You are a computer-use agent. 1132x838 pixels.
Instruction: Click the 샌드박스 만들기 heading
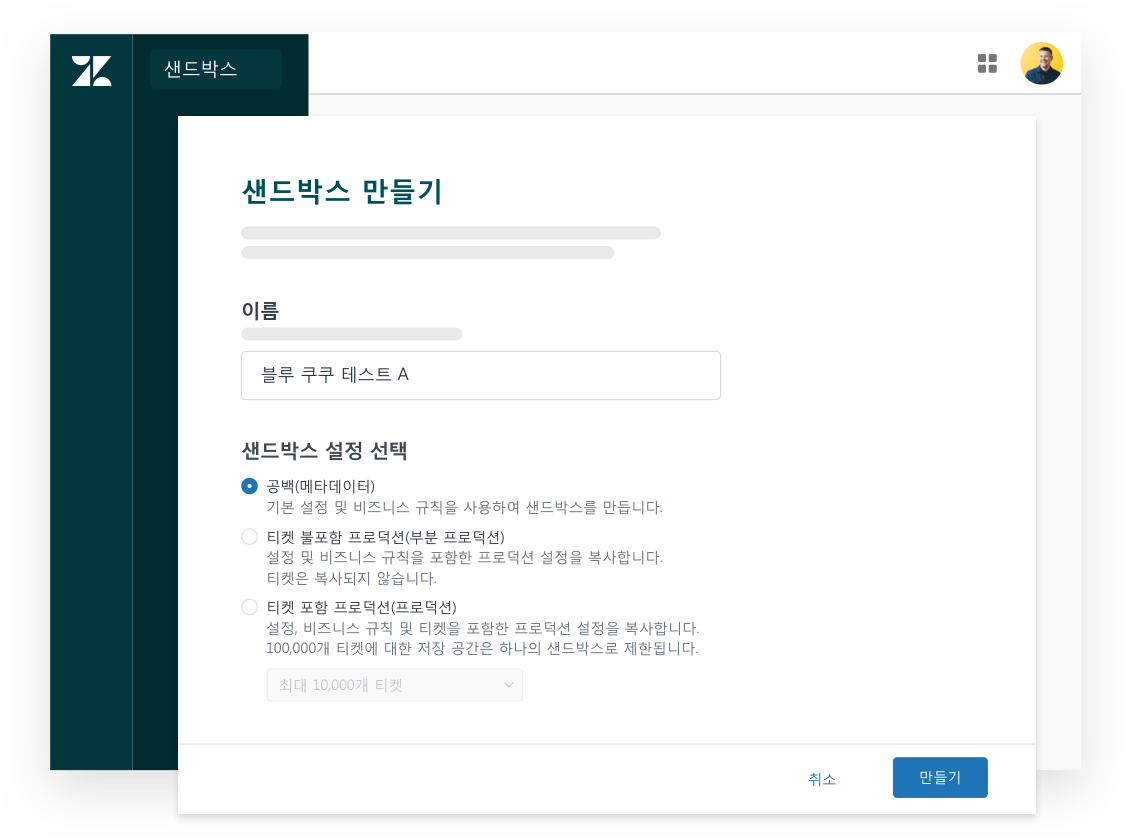[342, 192]
